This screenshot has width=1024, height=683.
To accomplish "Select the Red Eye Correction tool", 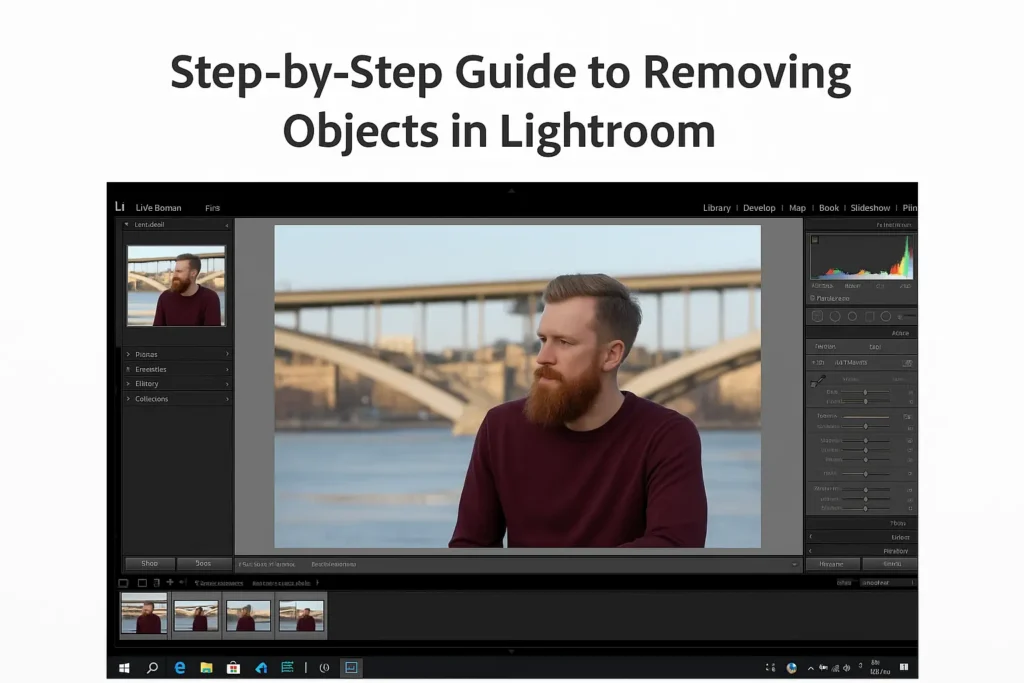I will [852, 316].
